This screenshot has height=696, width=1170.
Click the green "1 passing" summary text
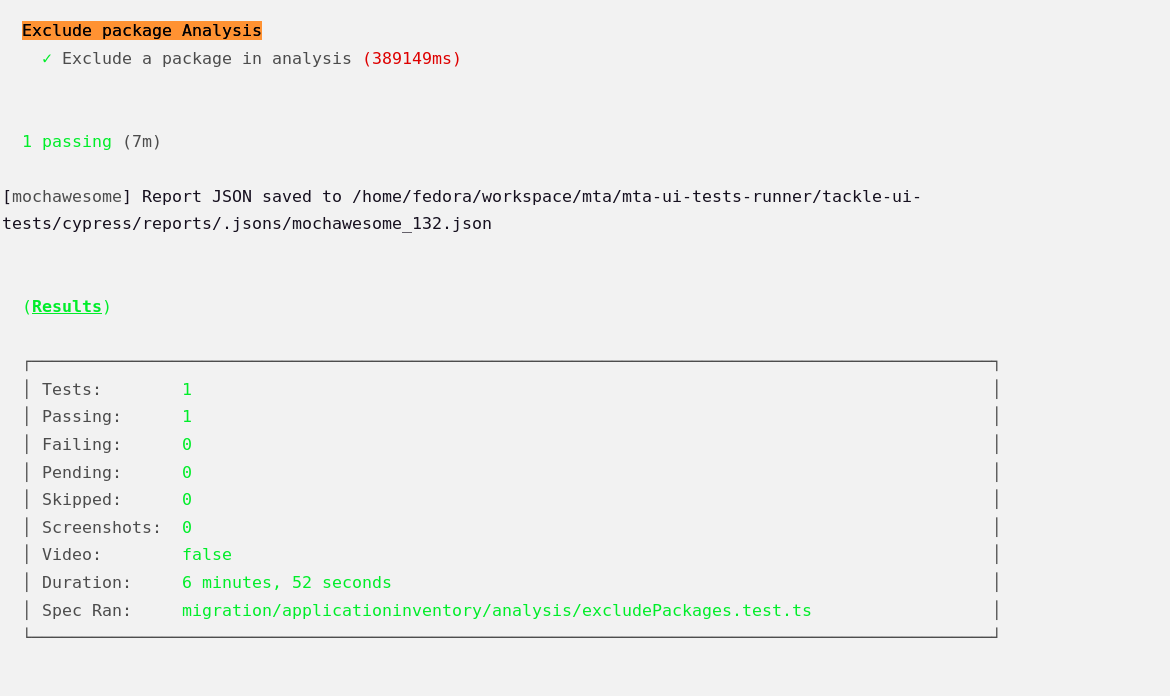click(67, 142)
